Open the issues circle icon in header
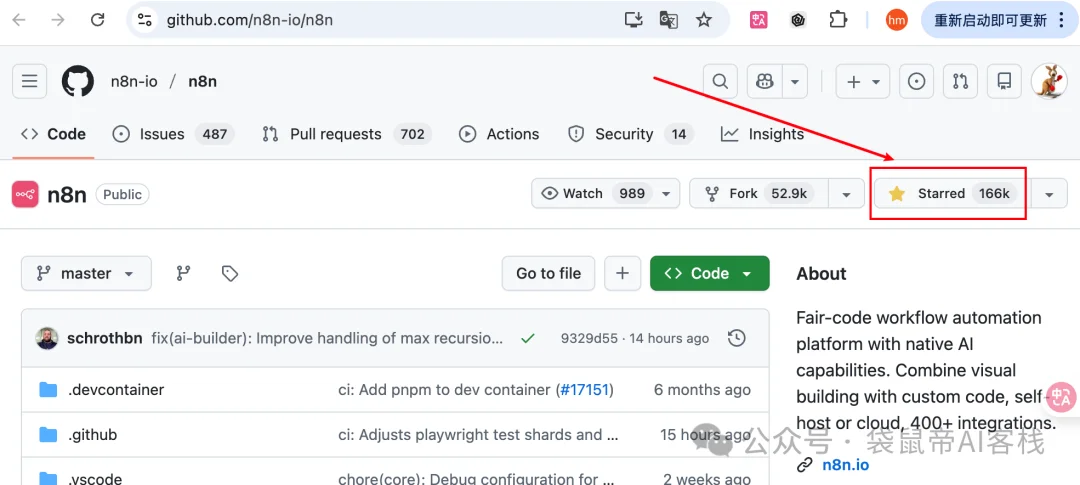Viewport: 1080px width, 485px height. click(916, 82)
